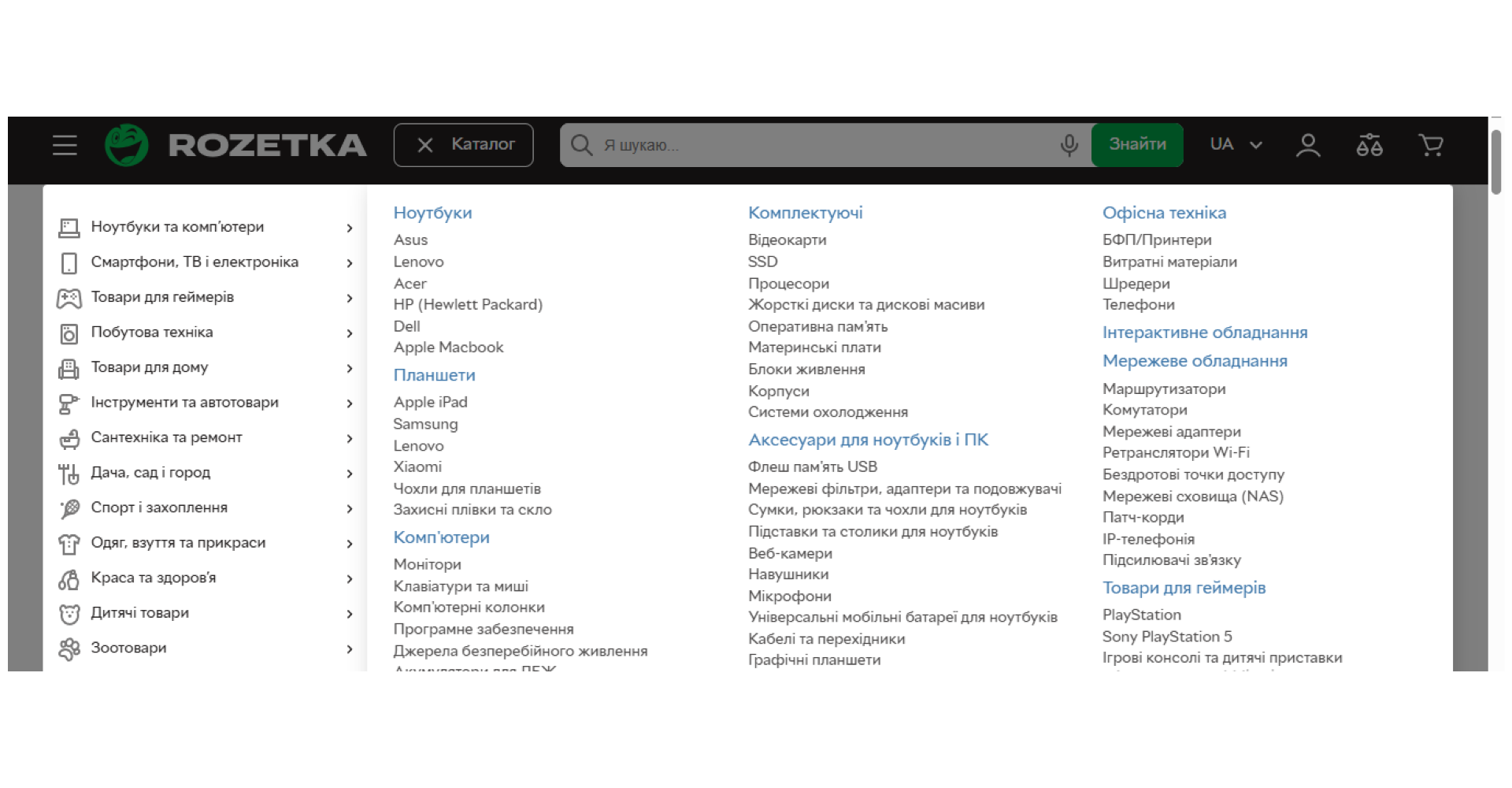
Task: Click the t-shirt icon beside Одяг, взуття
Action: (x=69, y=544)
